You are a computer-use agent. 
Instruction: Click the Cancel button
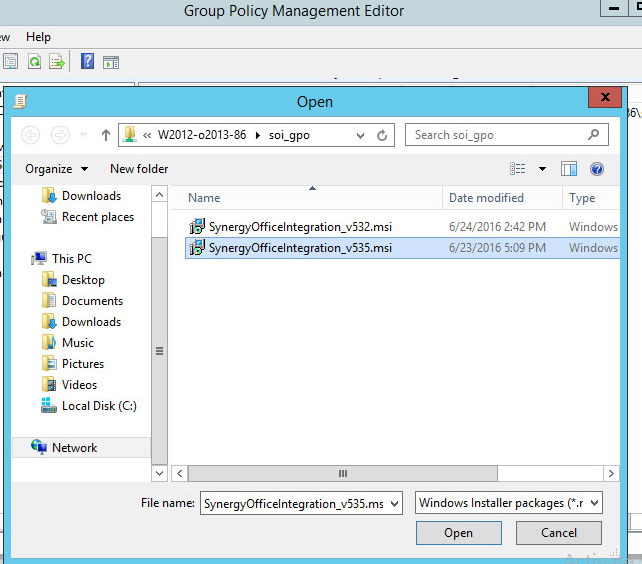click(x=559, y=533)
